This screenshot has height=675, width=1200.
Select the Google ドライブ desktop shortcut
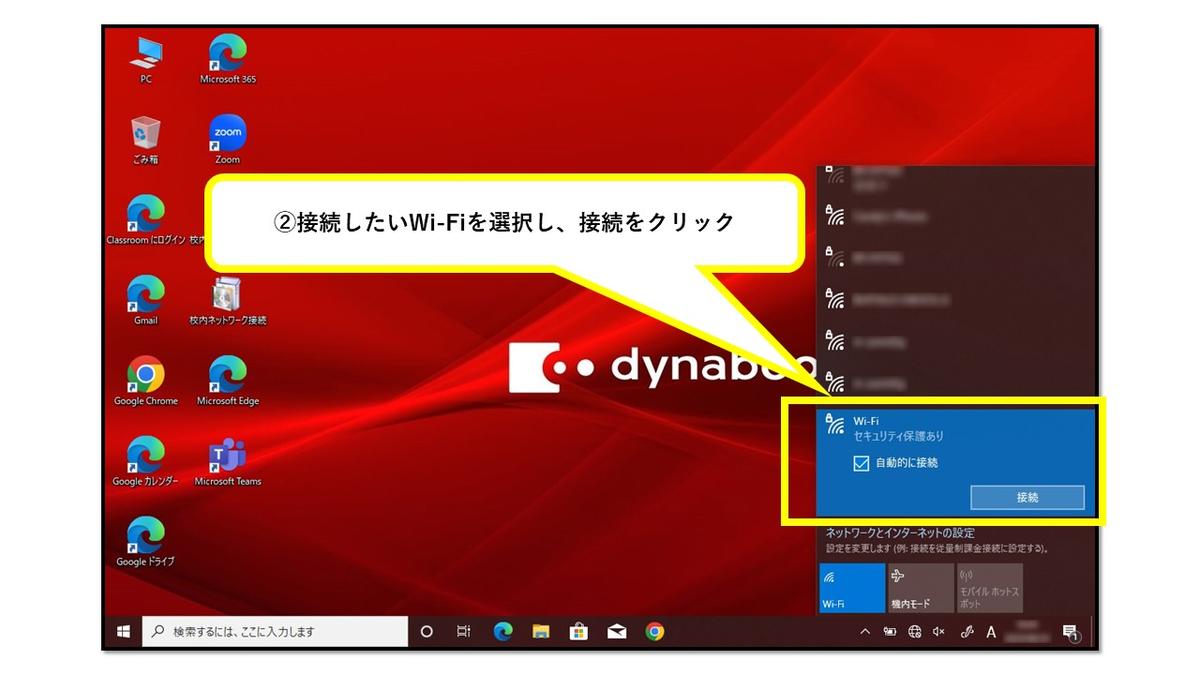pyautogui.click(x=146, y=542)
